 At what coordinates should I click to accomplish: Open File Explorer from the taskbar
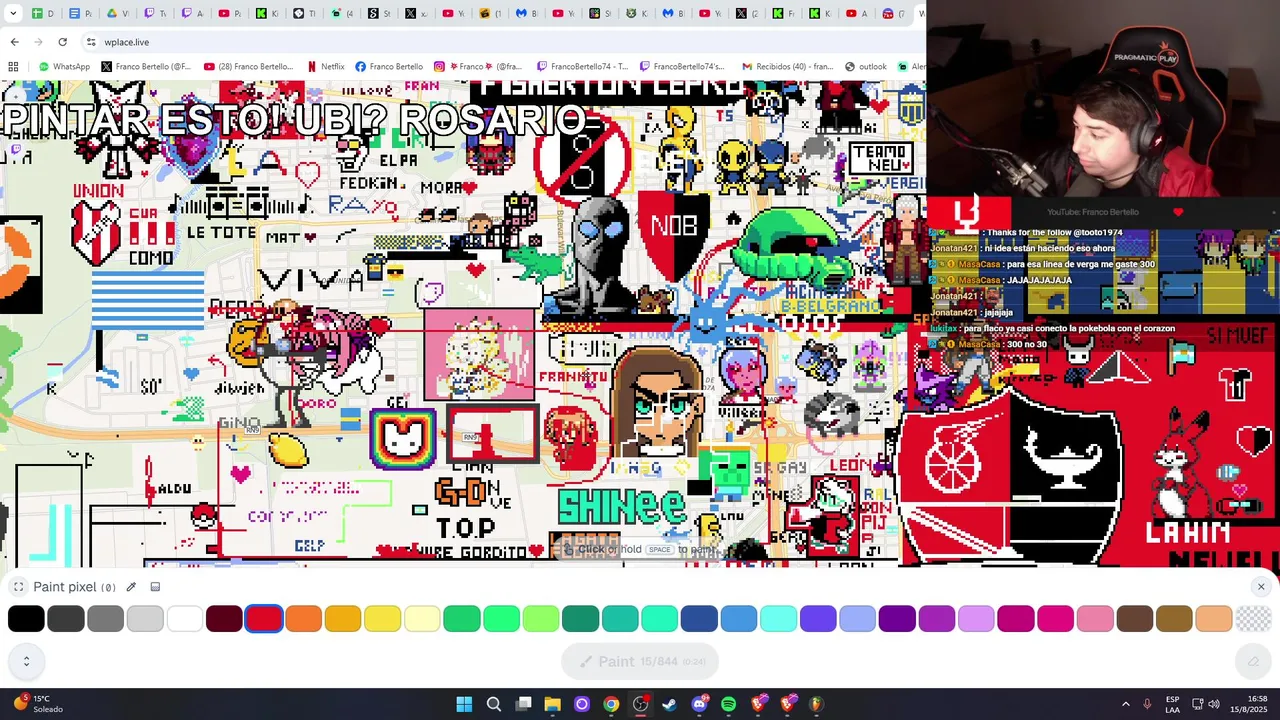[552, 704]
